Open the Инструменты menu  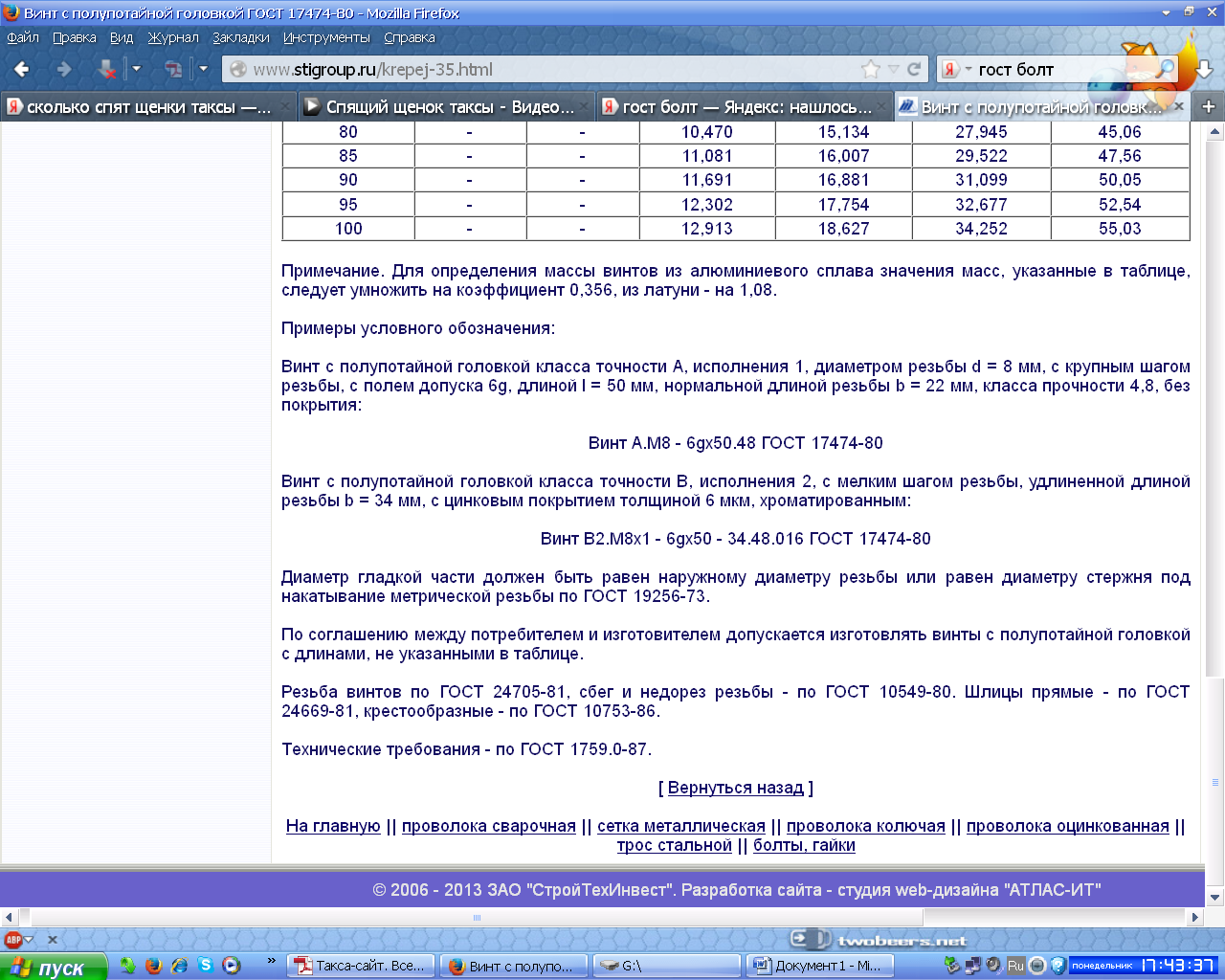(326, 37)
